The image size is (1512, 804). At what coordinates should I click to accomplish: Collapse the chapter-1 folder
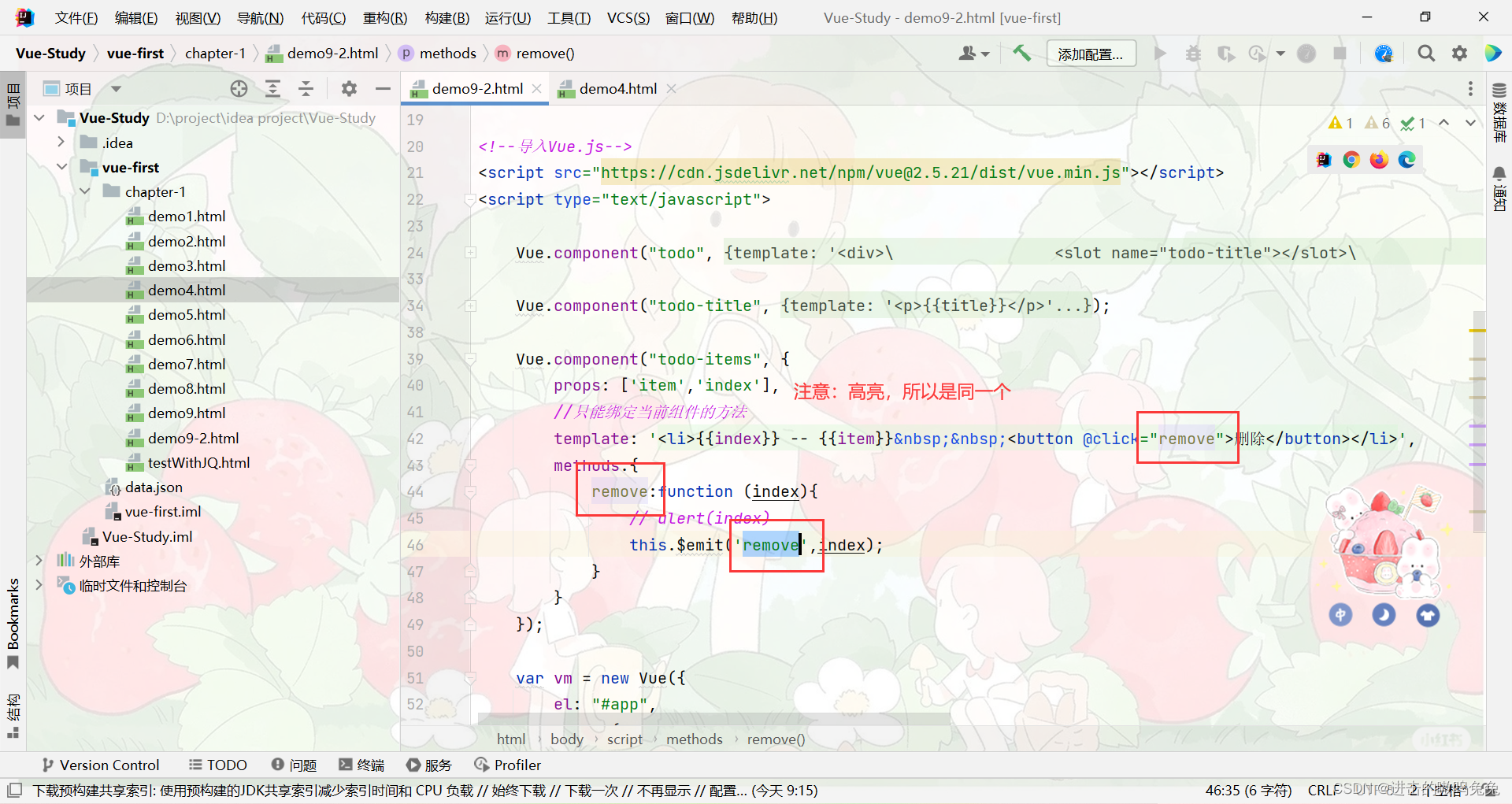(x=84, y=191)
